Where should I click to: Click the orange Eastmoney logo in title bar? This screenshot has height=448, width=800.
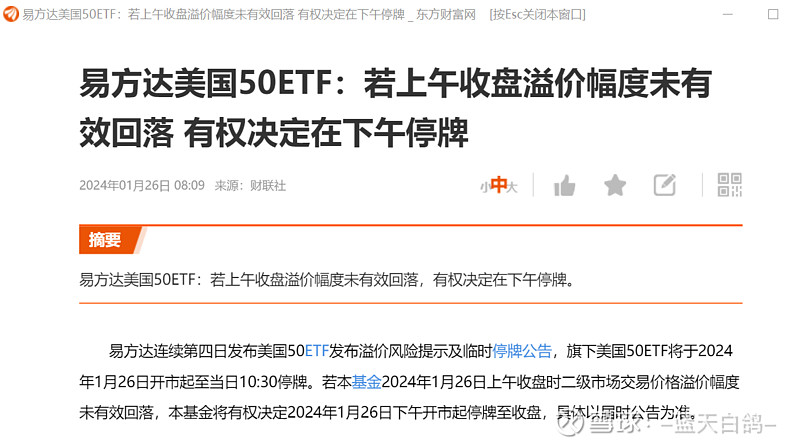pos(11,14)
